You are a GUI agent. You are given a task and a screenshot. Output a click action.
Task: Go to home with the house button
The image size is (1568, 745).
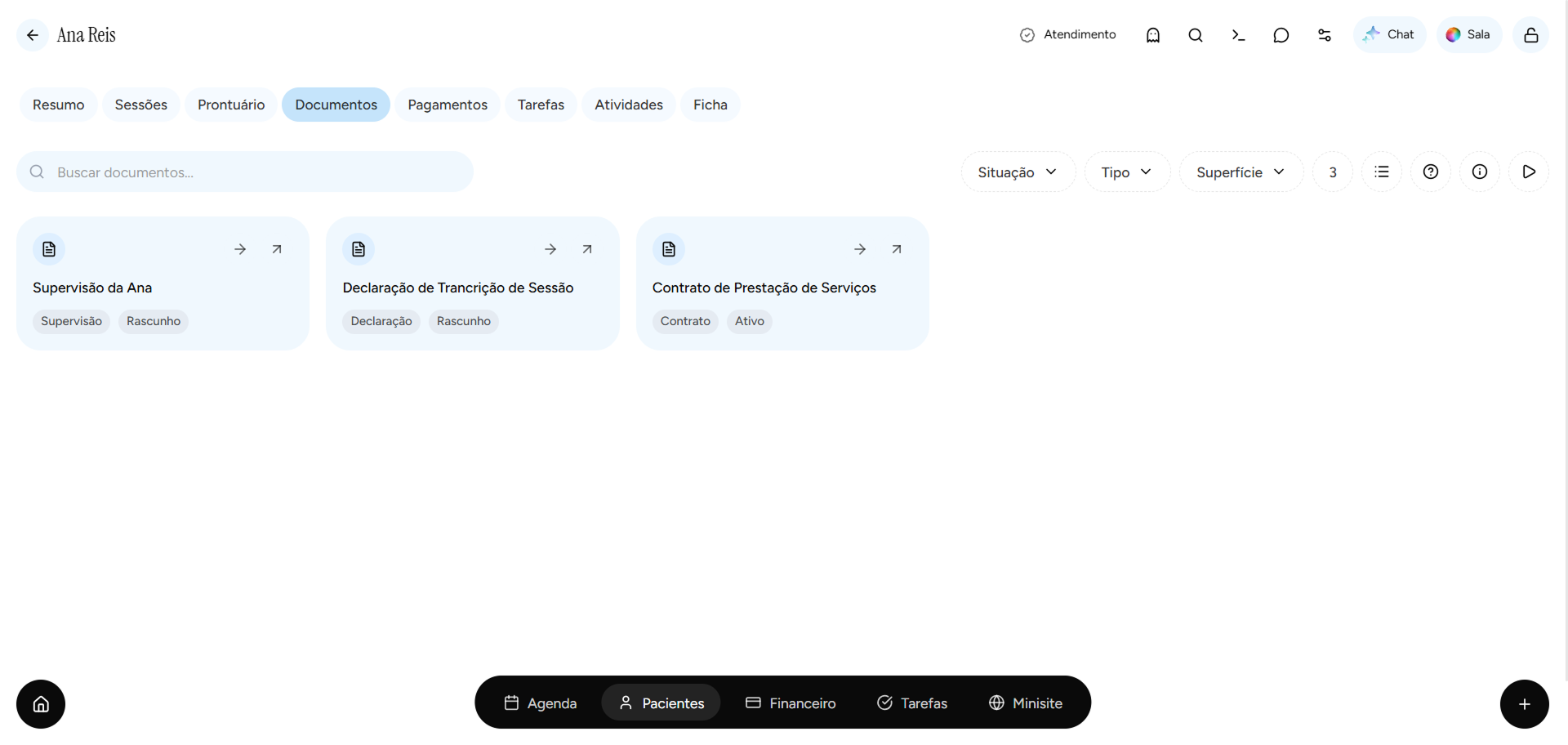(41, 704)
